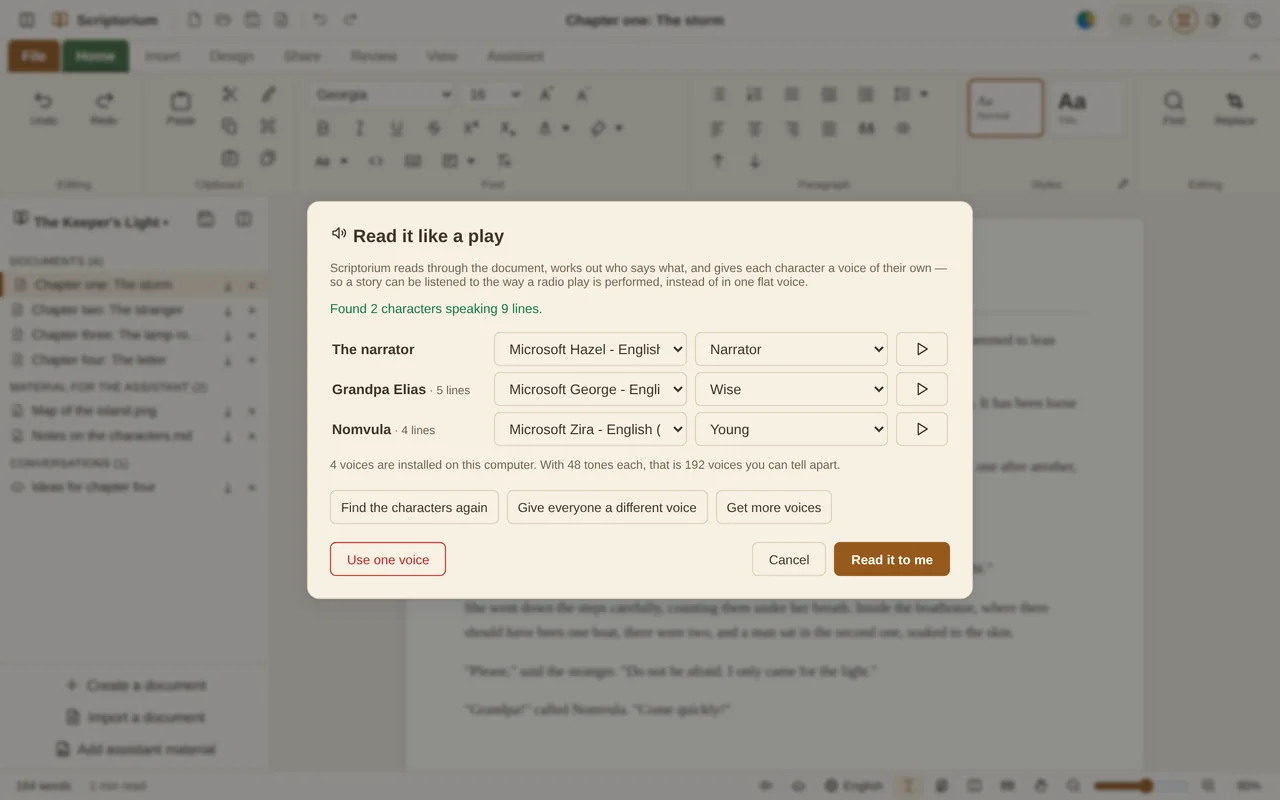Click Give everyone a different voice

(x=607, y=507)
